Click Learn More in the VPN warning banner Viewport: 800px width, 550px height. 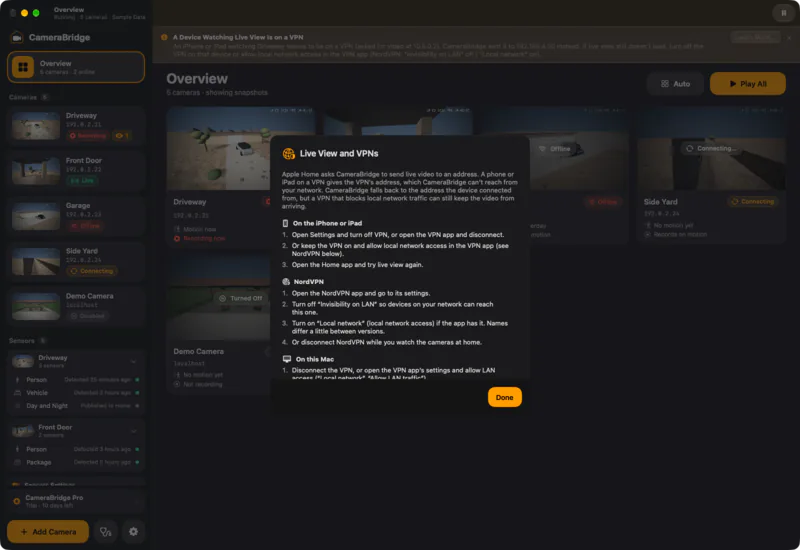755,37
